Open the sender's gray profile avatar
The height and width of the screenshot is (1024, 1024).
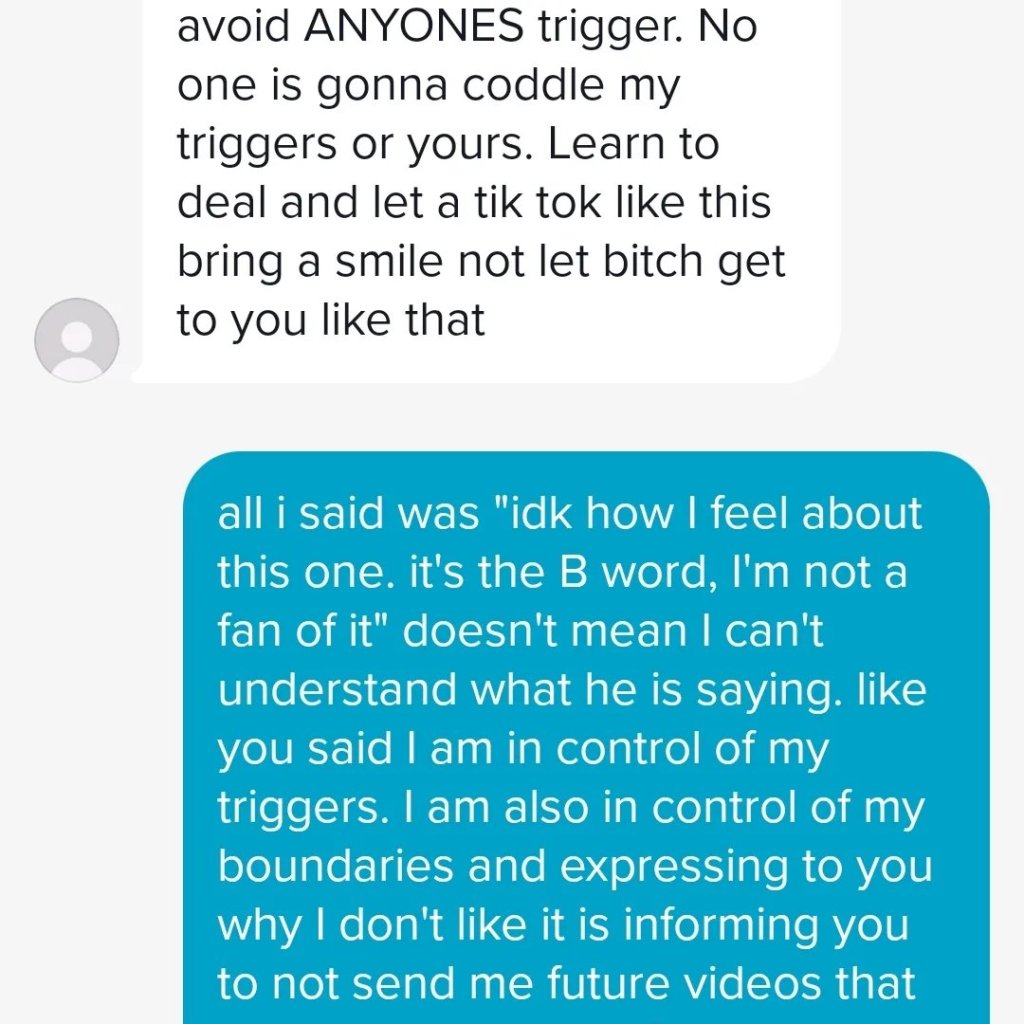pyautogui.click(x=76, y=340)
